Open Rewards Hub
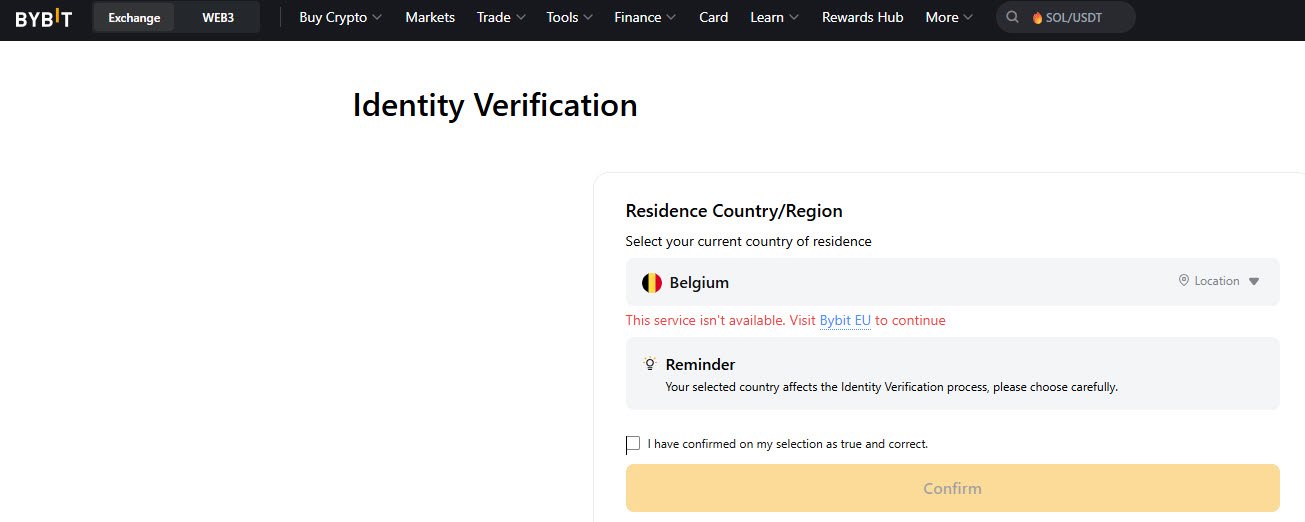This screenshot has height=522, width=1305. 862,17
